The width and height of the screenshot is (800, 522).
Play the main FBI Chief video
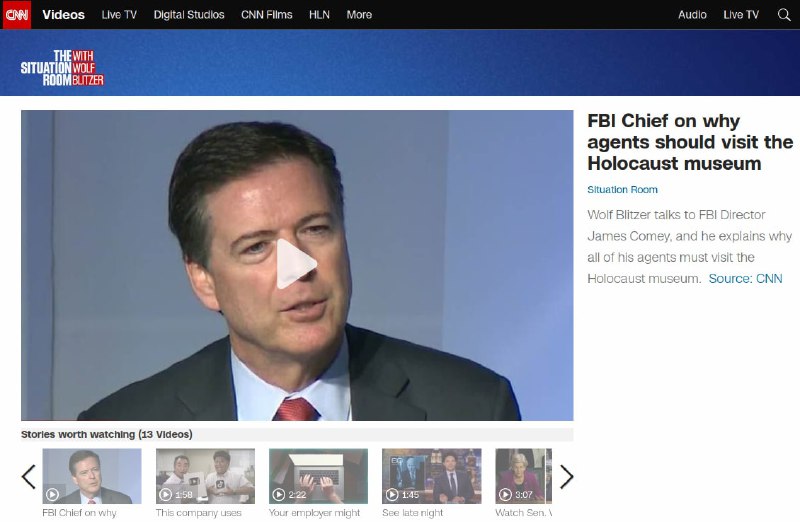(x=296, y=264)
